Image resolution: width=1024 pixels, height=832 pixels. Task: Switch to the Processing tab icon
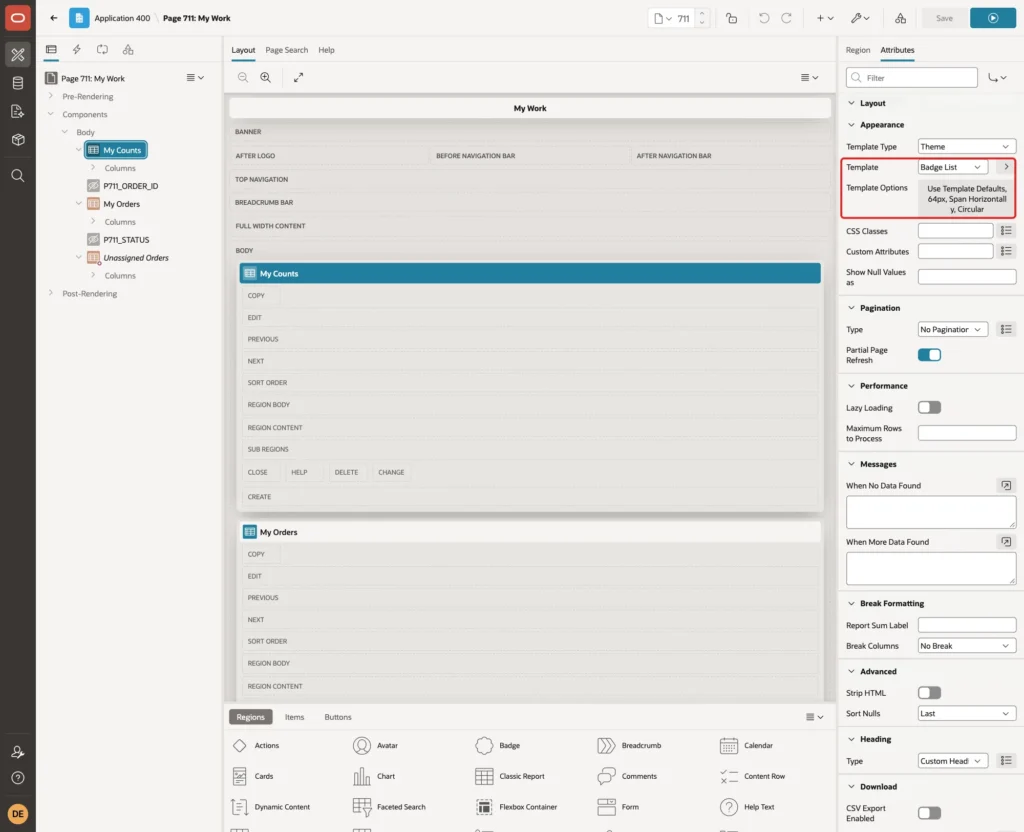(x=103, y=50)
